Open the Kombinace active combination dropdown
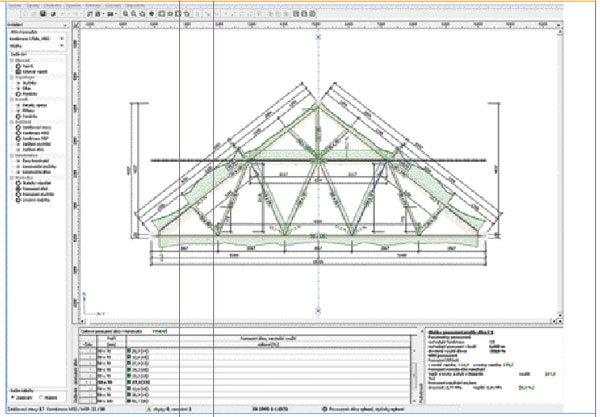The height and width of the screenshot is (417, 600). coord(62,39)
